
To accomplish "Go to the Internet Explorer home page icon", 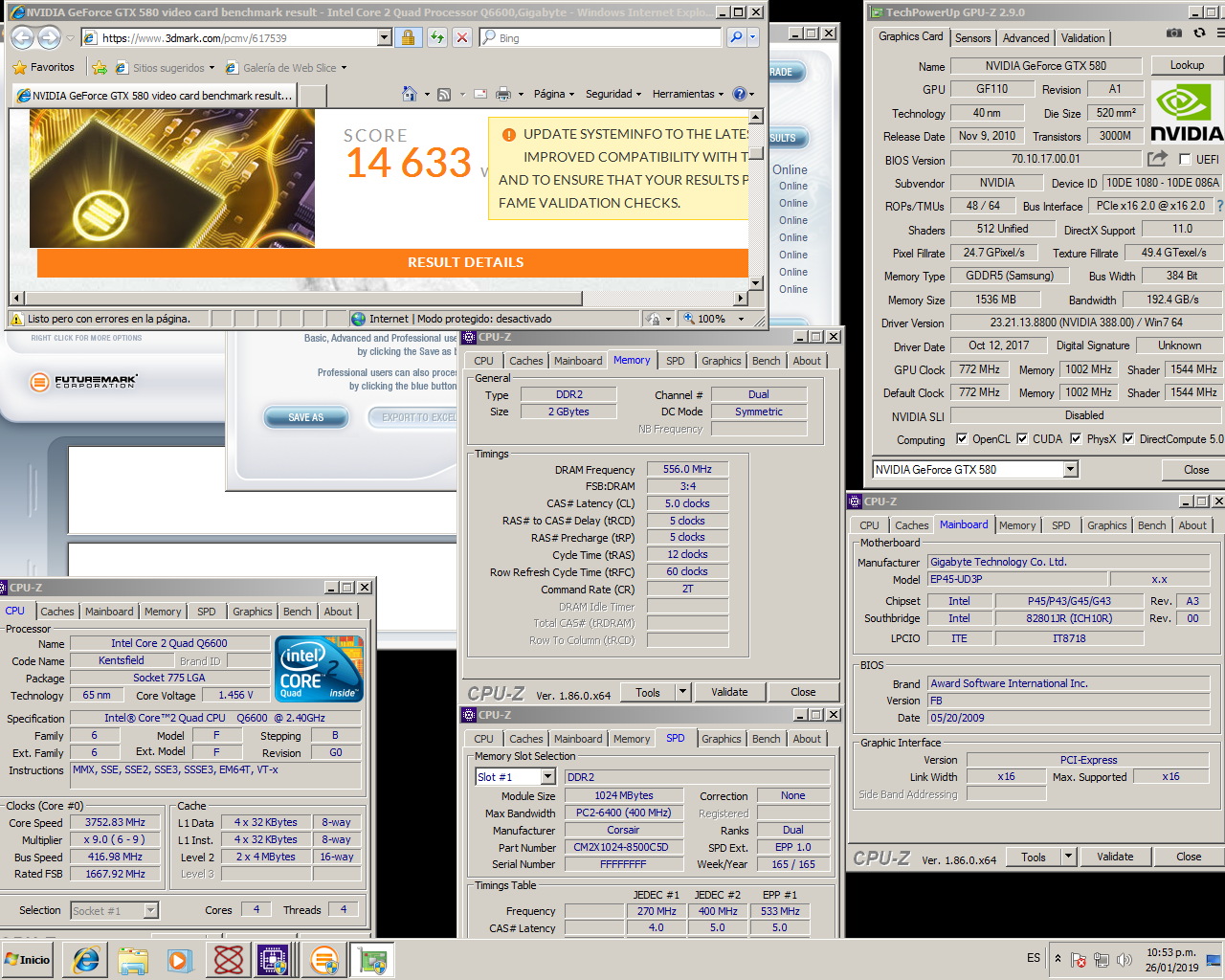I will pyautogui.click(x=410, y=94).
